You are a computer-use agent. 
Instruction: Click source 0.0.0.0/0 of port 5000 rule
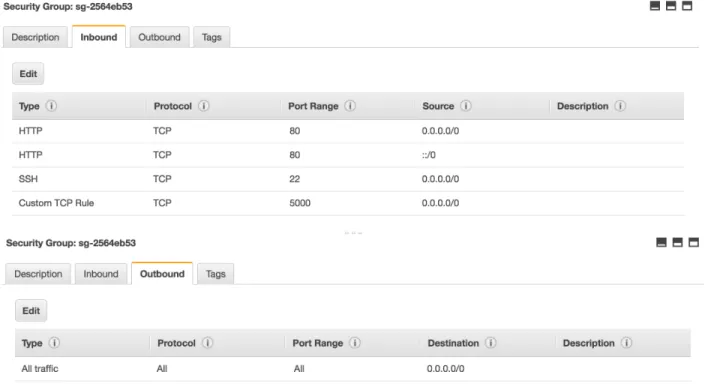(x=440, y=203)
